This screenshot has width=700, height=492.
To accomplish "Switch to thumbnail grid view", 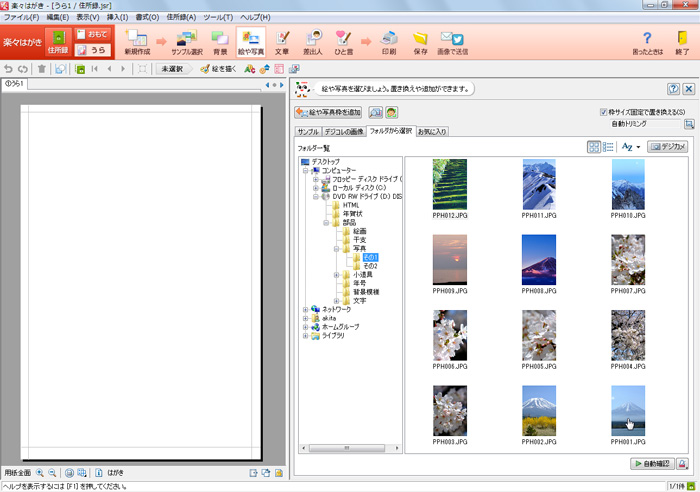I will click(594, 146).
